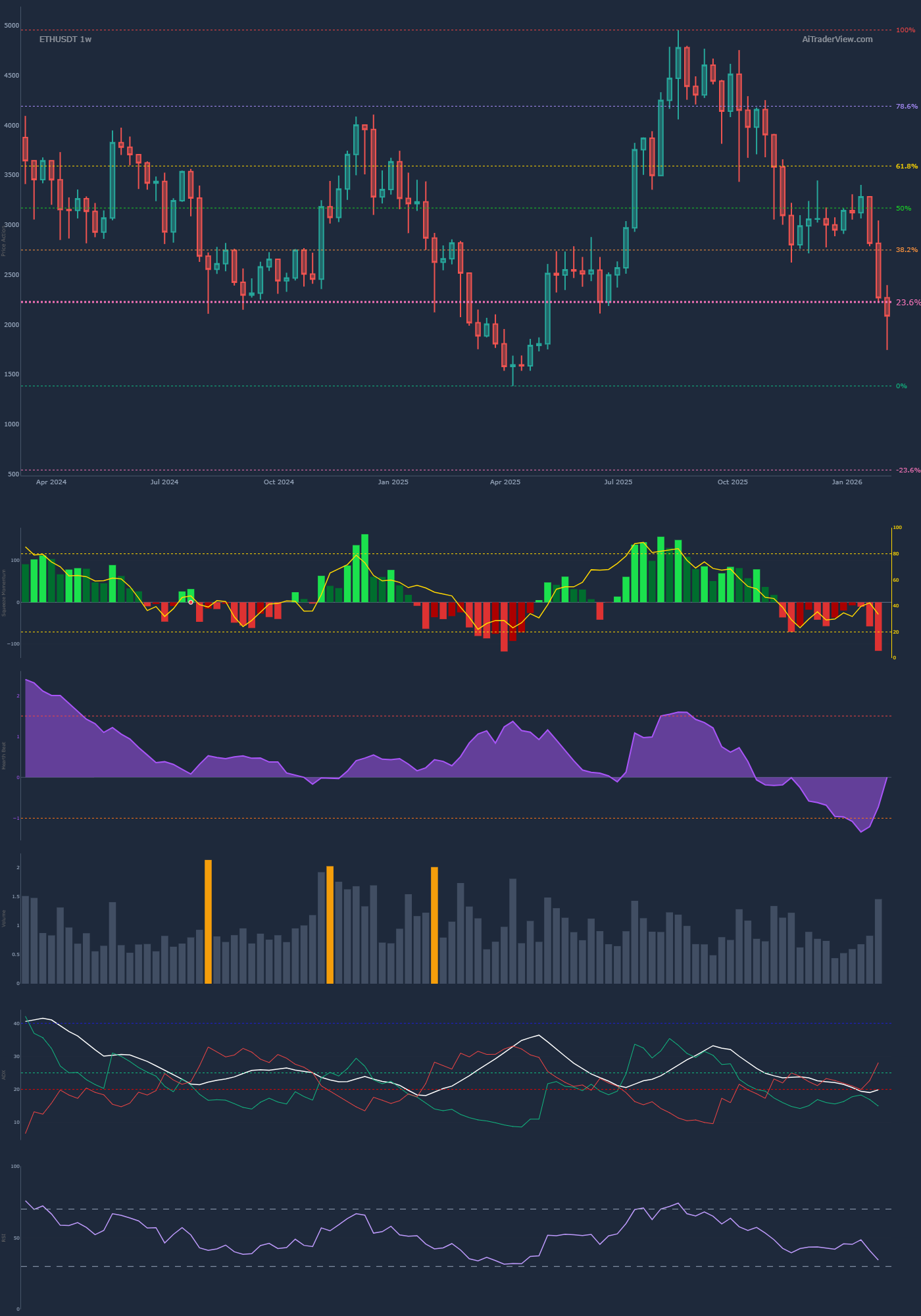Select the 100% Fibonacci level label
Viewport: 921px width, 1316px height.
pyautogui.click(x=905, y=30)
